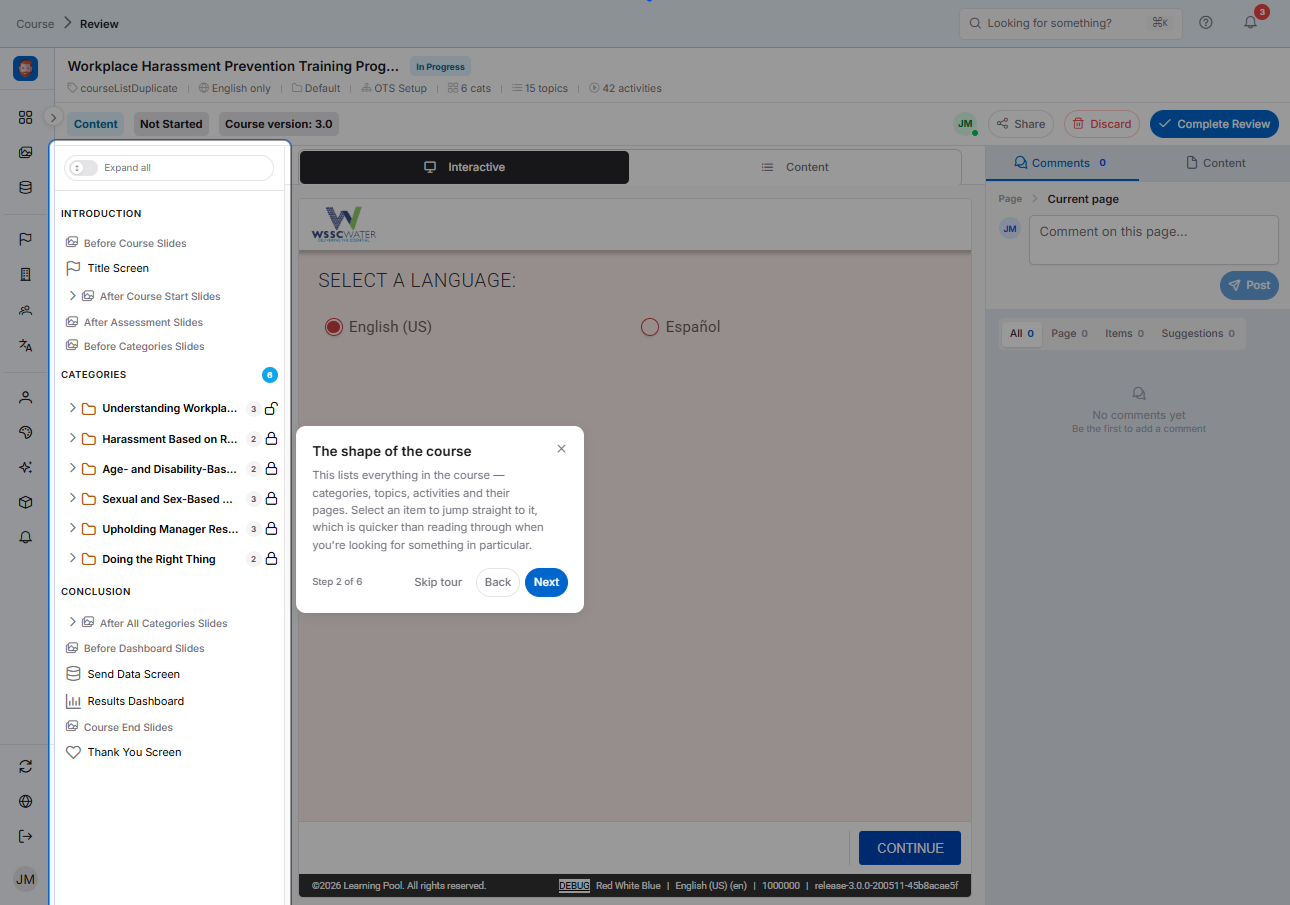Click the logout icon in left sidebar

26,836
